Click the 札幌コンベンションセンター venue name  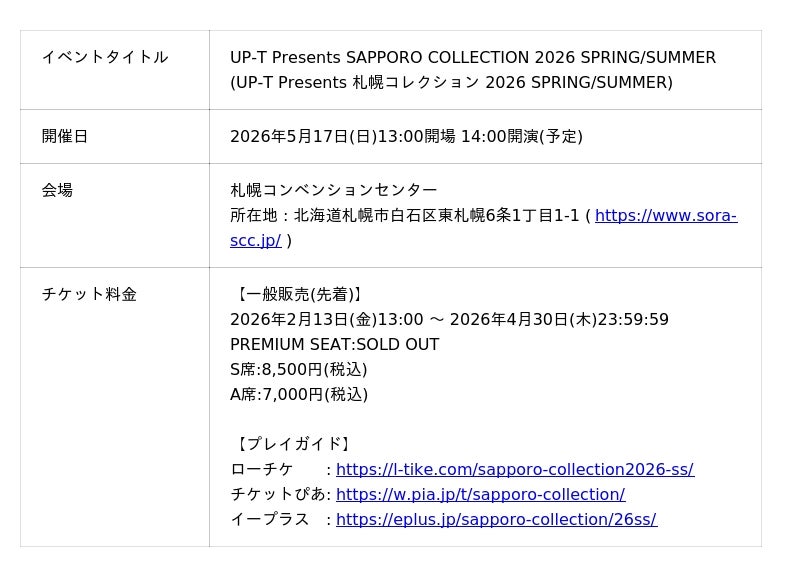coord(333,190)
